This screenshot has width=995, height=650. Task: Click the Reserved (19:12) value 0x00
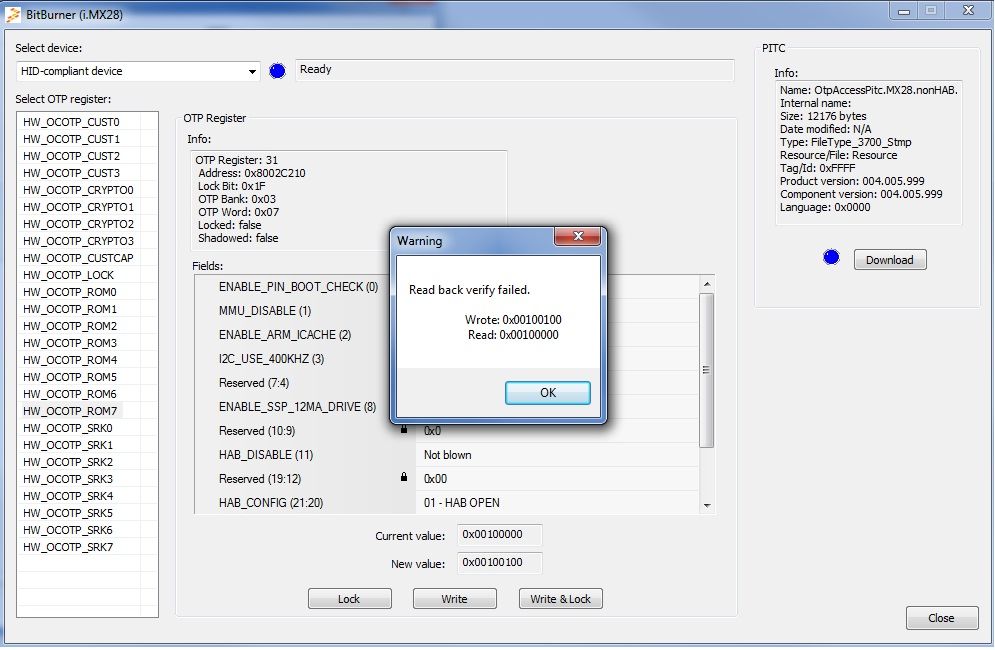click(x=435, y=479)
